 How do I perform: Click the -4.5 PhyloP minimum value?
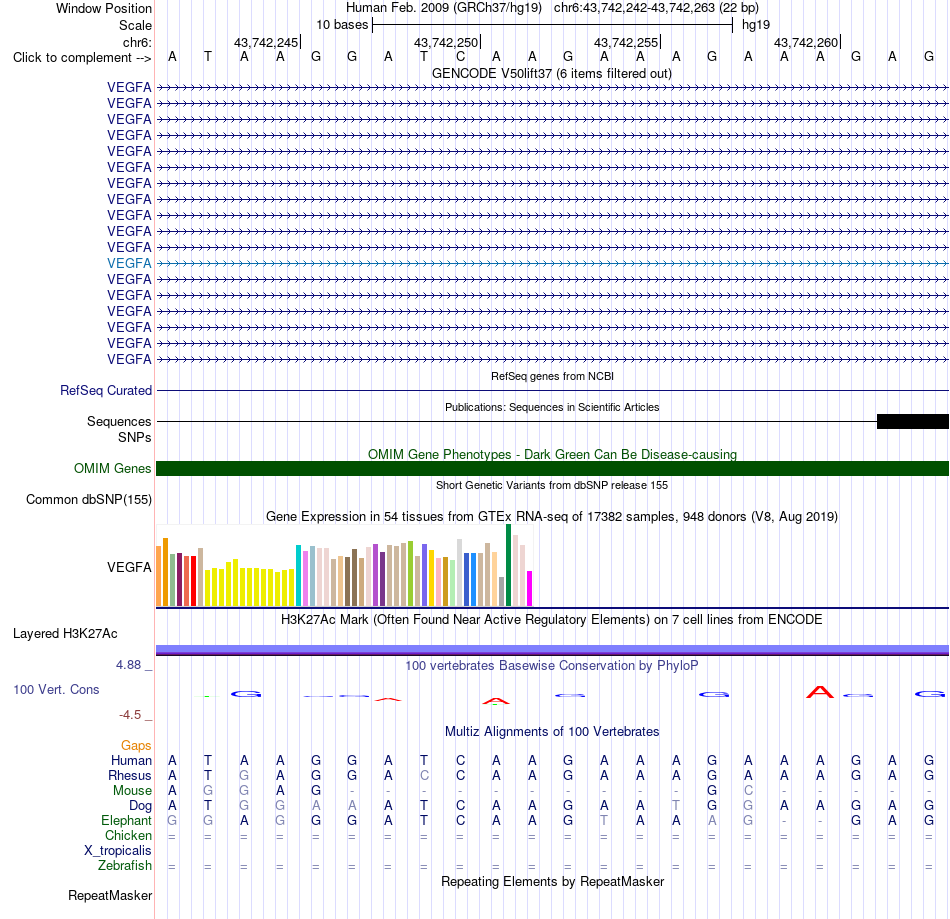click(x=130, y=715)
